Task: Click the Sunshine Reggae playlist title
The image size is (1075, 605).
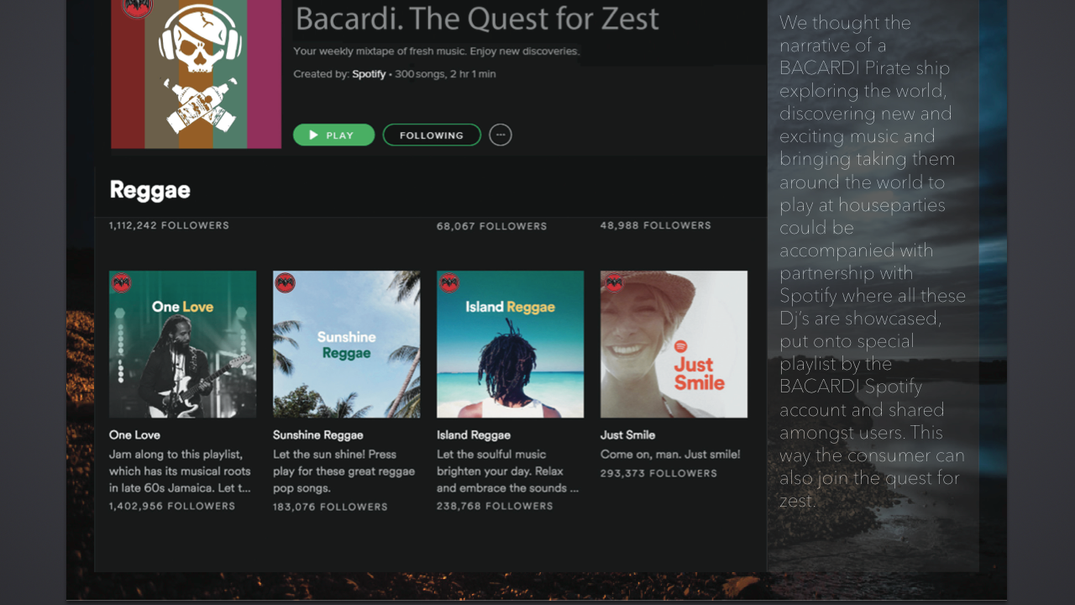Action: [x=318, y=435]
